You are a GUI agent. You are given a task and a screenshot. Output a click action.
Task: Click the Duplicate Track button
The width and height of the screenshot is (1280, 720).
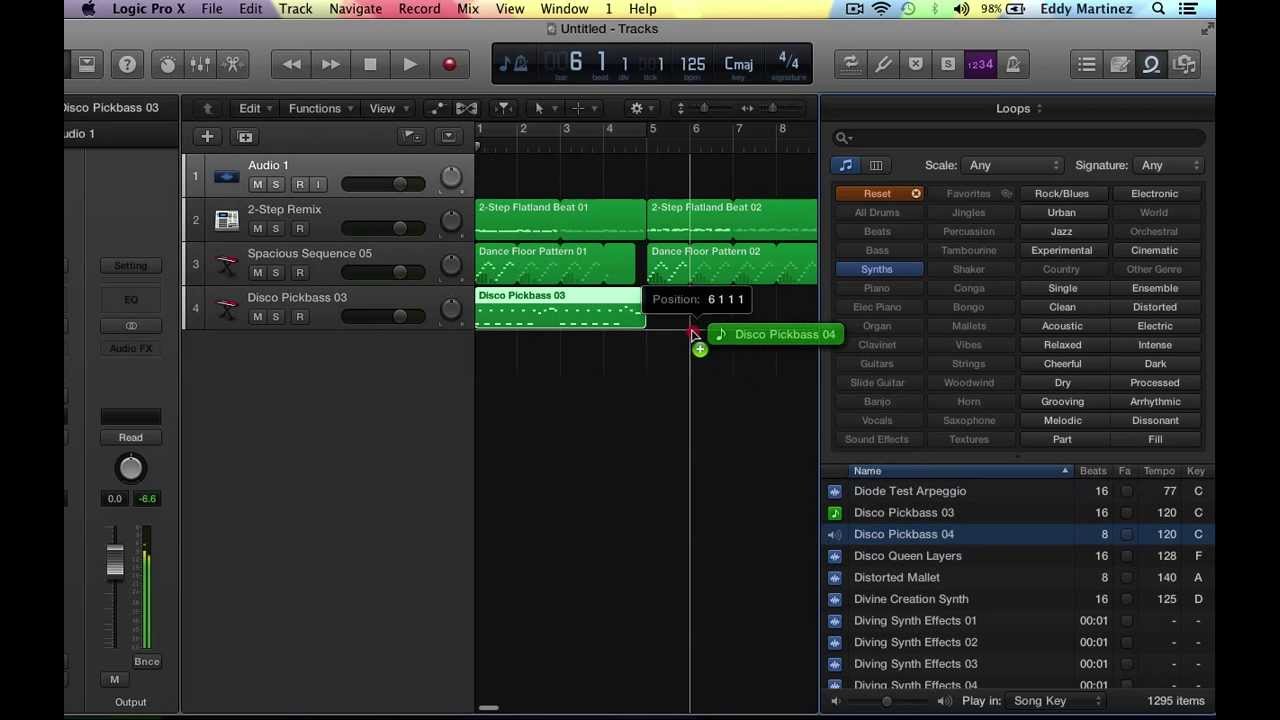(245, 137)
